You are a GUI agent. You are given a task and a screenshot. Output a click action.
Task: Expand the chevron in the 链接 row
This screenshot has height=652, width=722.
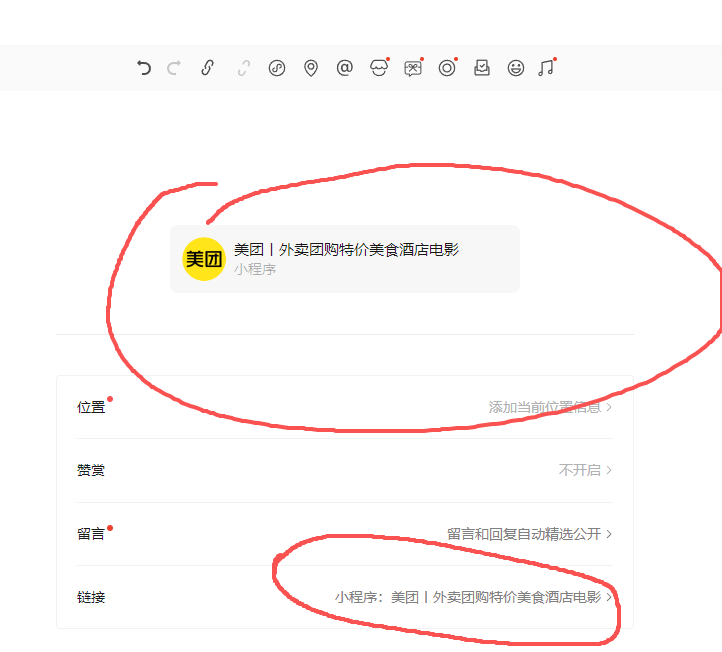click(x=609, y=597)
